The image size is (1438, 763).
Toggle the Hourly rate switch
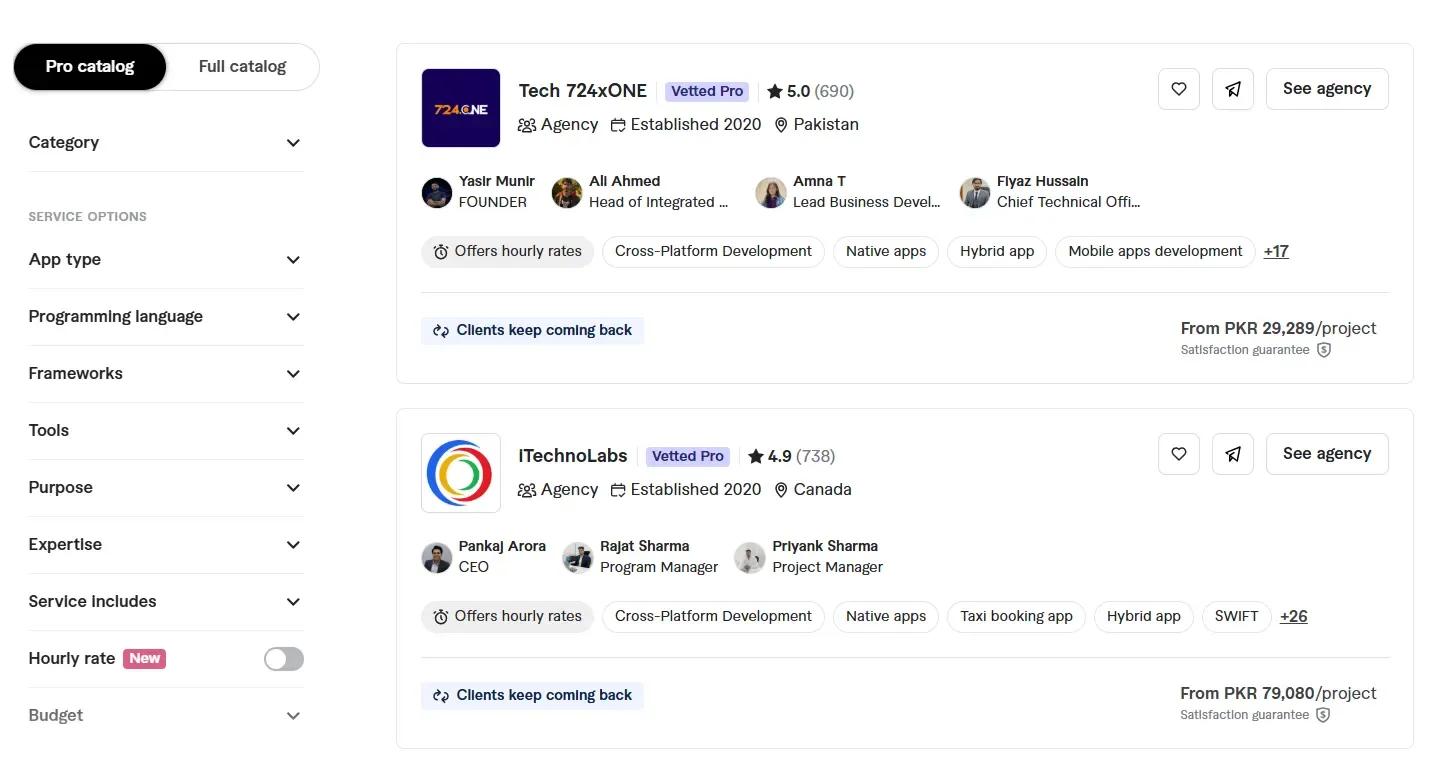click(x=283, y=659)
